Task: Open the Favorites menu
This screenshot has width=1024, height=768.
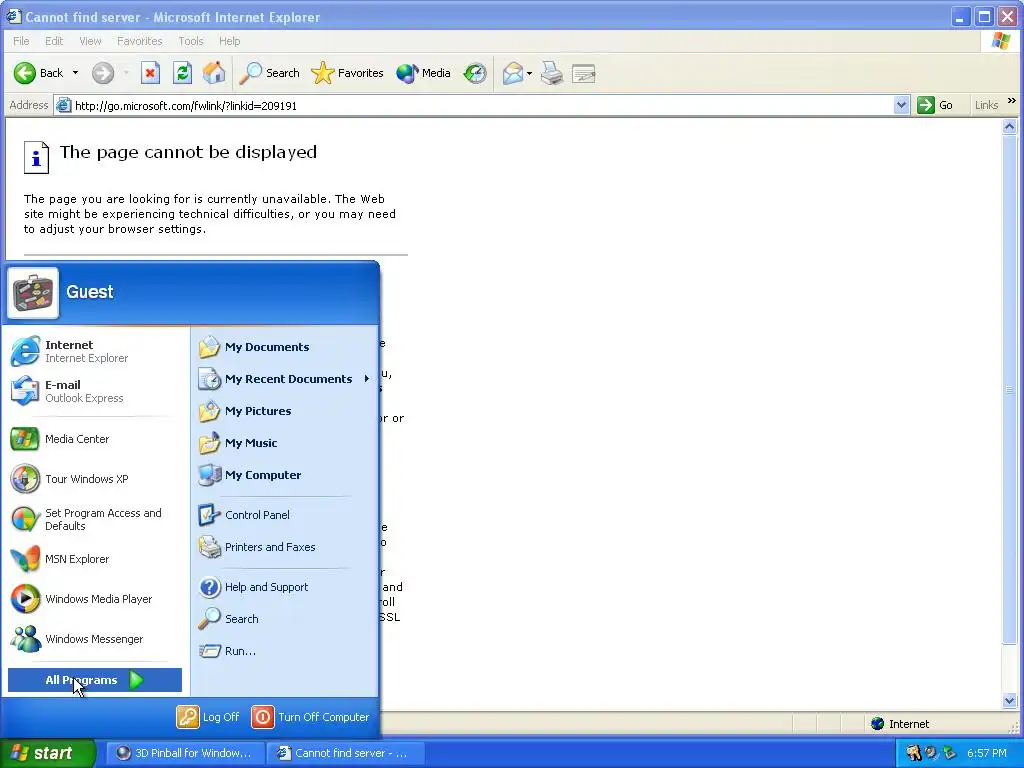Action: (140, 41)
